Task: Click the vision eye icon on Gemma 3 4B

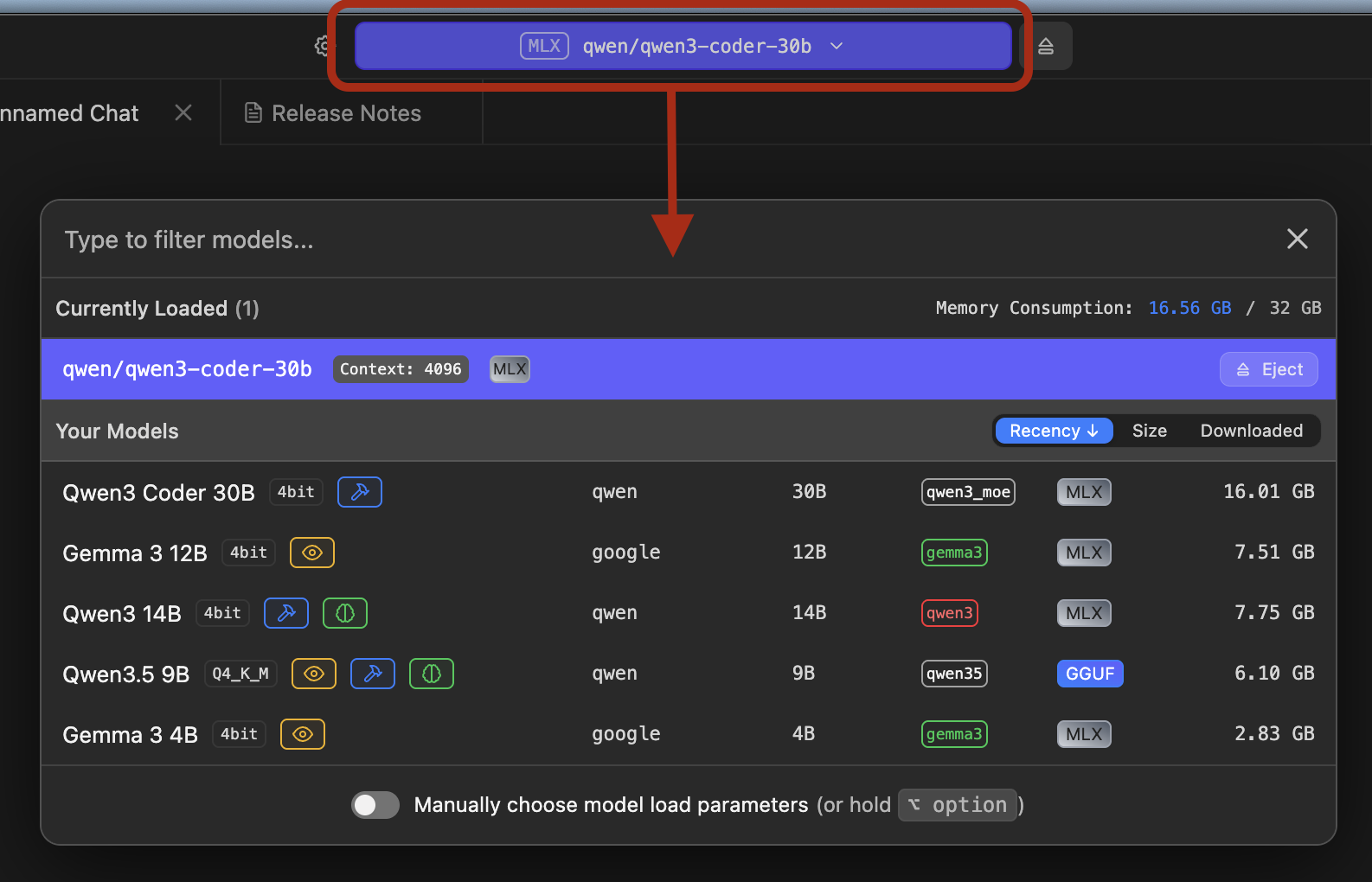Action: point(303,734)
